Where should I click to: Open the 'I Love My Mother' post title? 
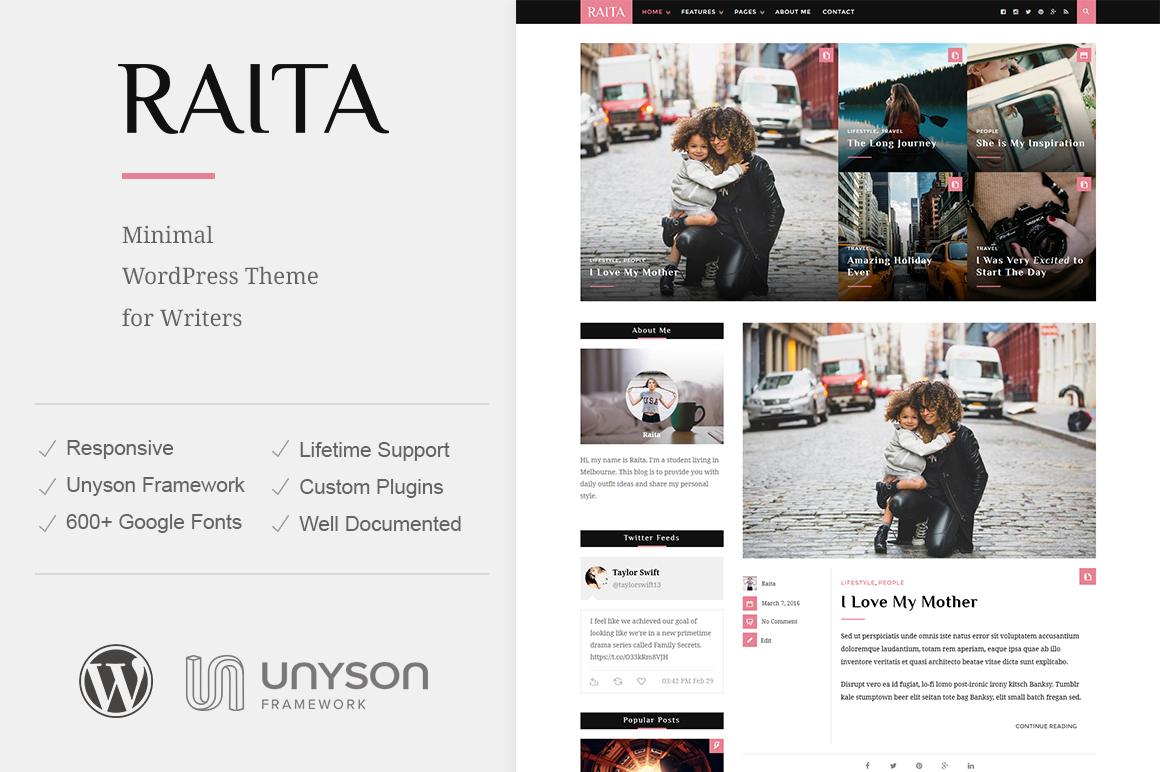pyautogui.click(x=909, y=602)
